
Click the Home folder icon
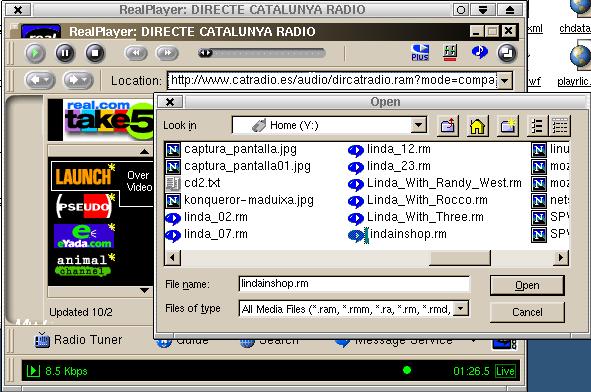(x=477, y=126)
